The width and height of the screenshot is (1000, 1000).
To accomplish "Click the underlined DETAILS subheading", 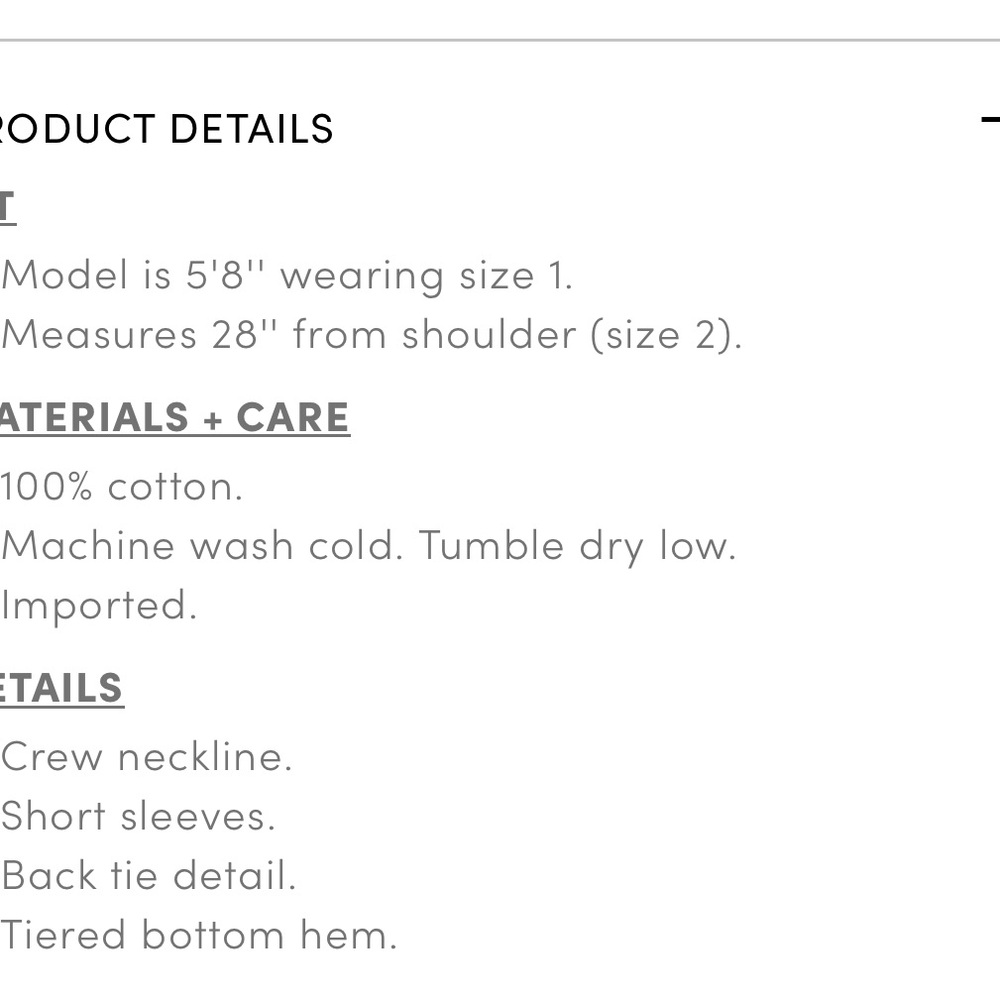I will click(61, 688).
